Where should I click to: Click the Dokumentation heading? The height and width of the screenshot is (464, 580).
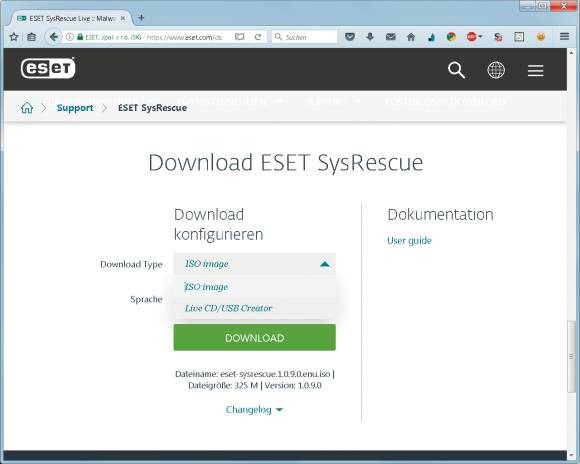pos(440,215)
